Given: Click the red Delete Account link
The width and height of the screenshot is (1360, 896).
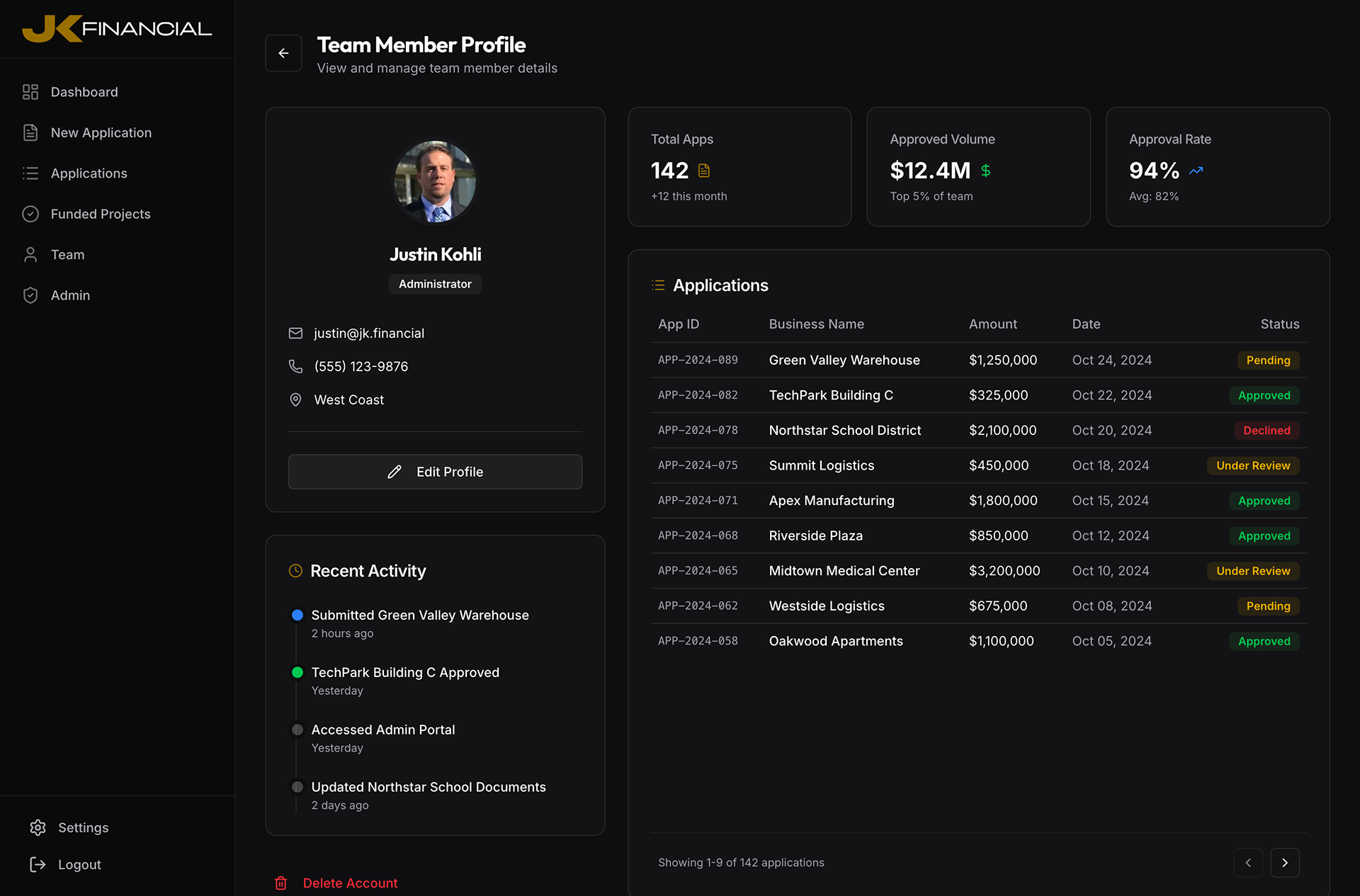Looking at the screenshot, I should [x=350, y=883].
